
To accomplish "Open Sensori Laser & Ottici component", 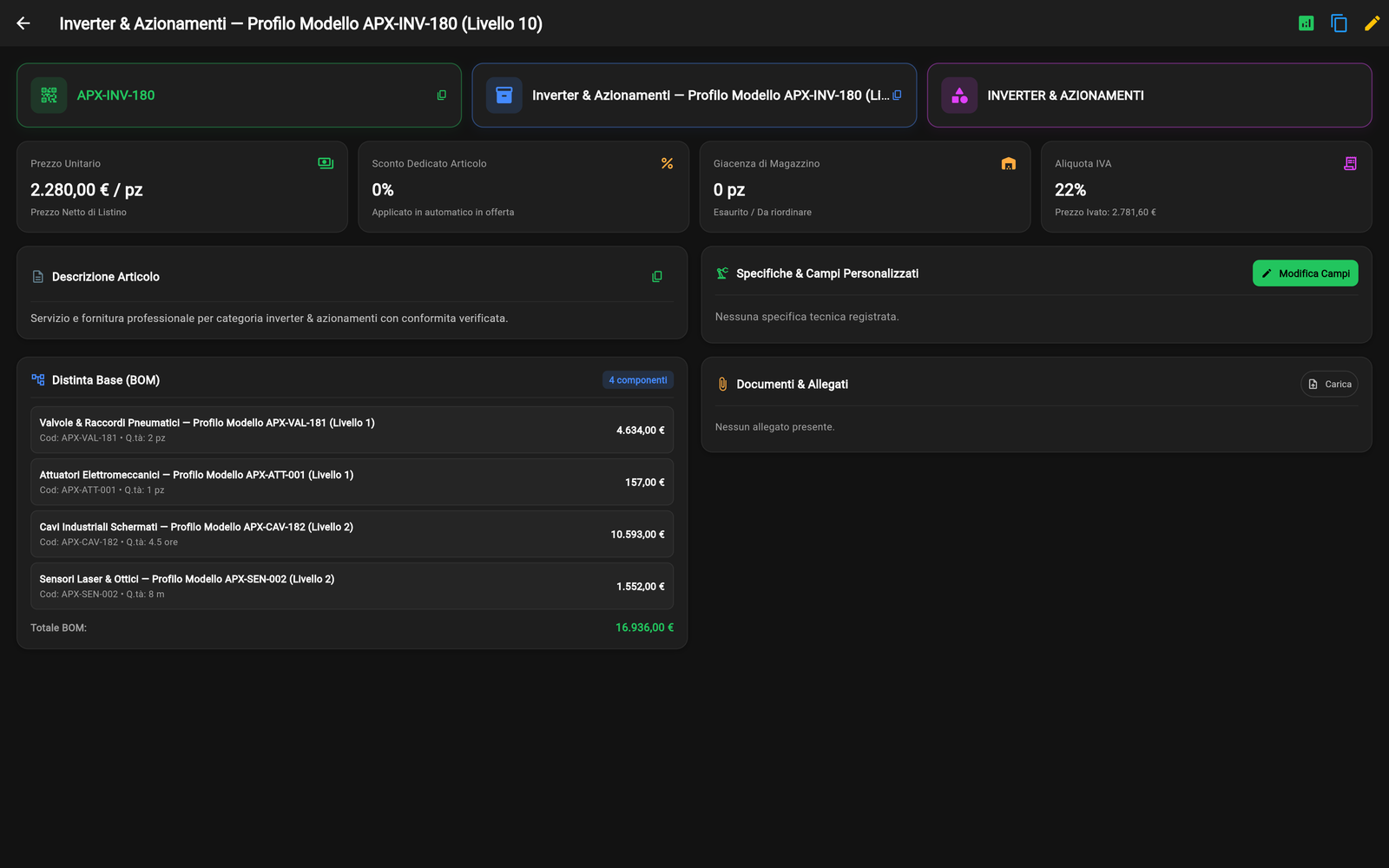I will tap(352, 586).
